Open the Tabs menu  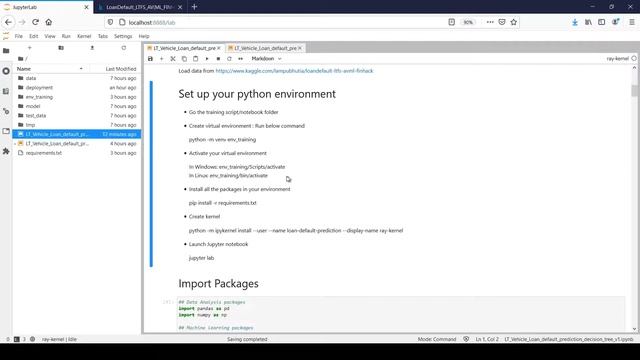point(102,36)
